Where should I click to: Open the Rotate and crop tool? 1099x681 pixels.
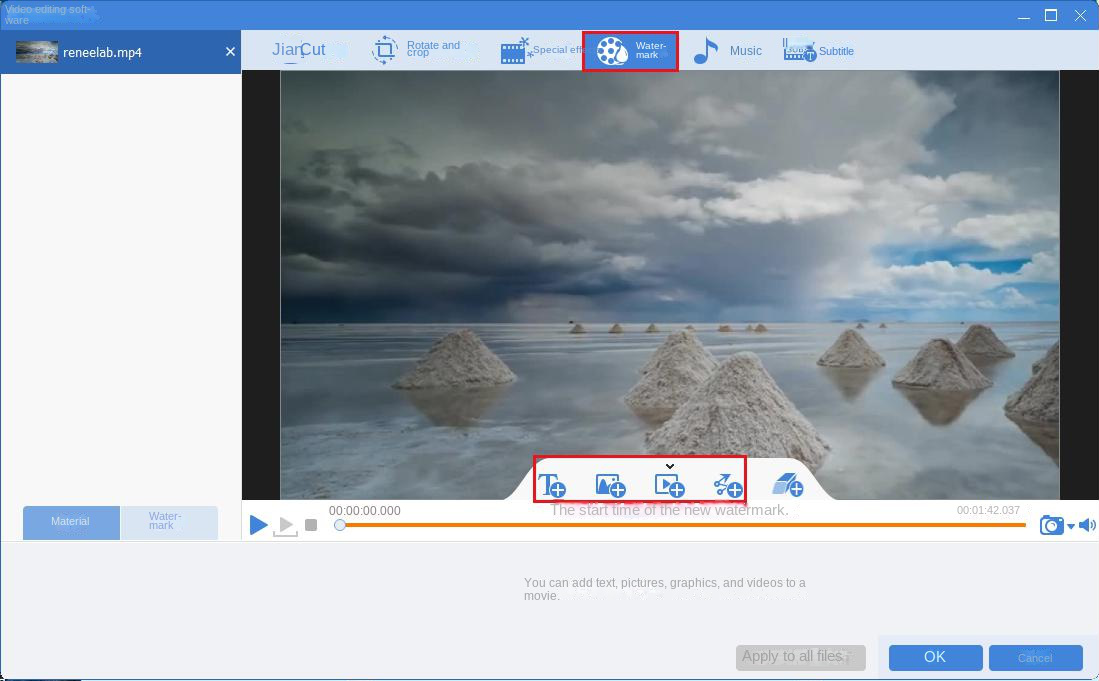pyautogui.click(x=416, y=50)
